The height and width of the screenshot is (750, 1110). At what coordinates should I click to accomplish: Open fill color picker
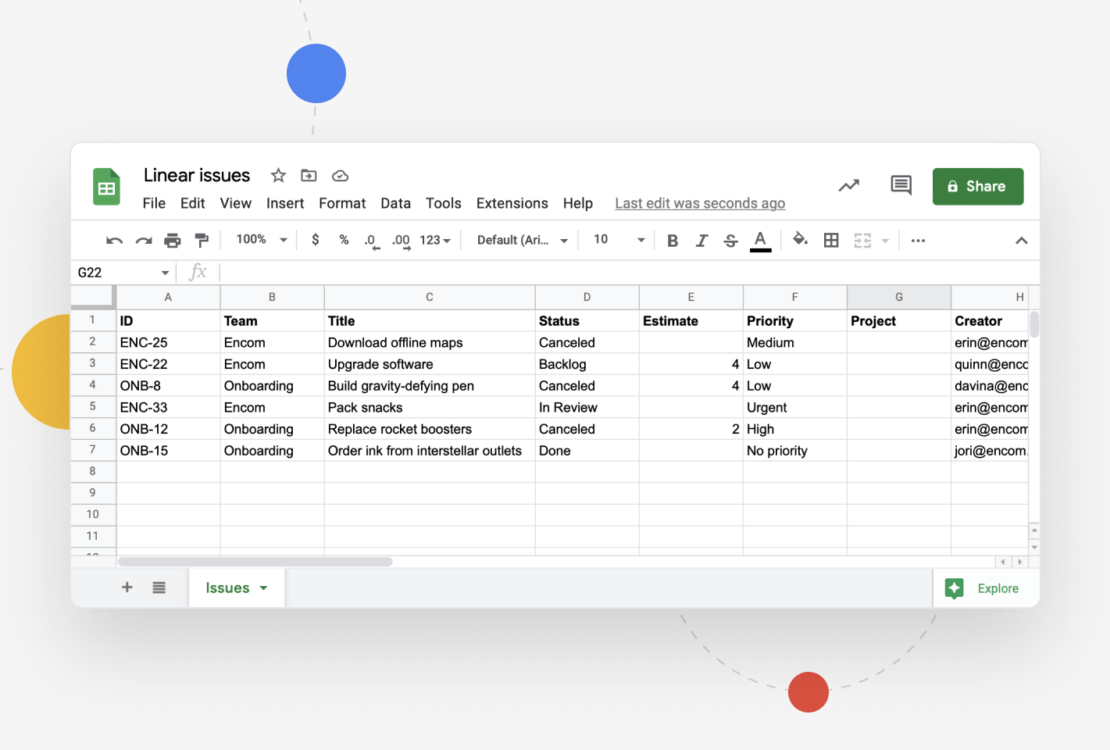(800, 239)
